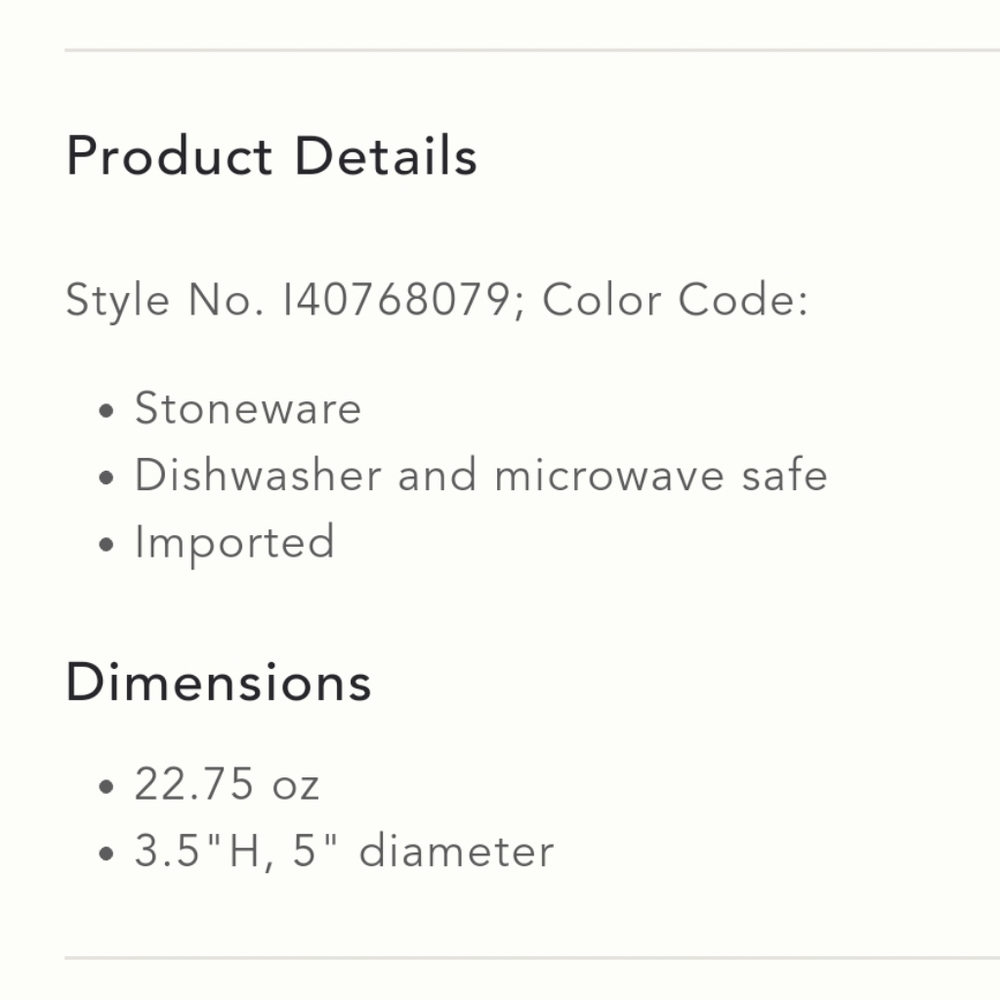Screen dimensions: 1000x1000
Task: Select the 22.75 oz list item
Action: (227, 785)
